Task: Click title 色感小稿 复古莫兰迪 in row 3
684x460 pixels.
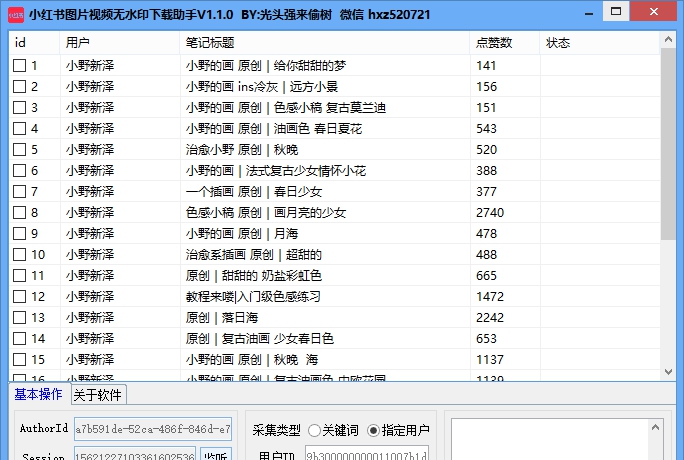Action: tap(329, 108)
